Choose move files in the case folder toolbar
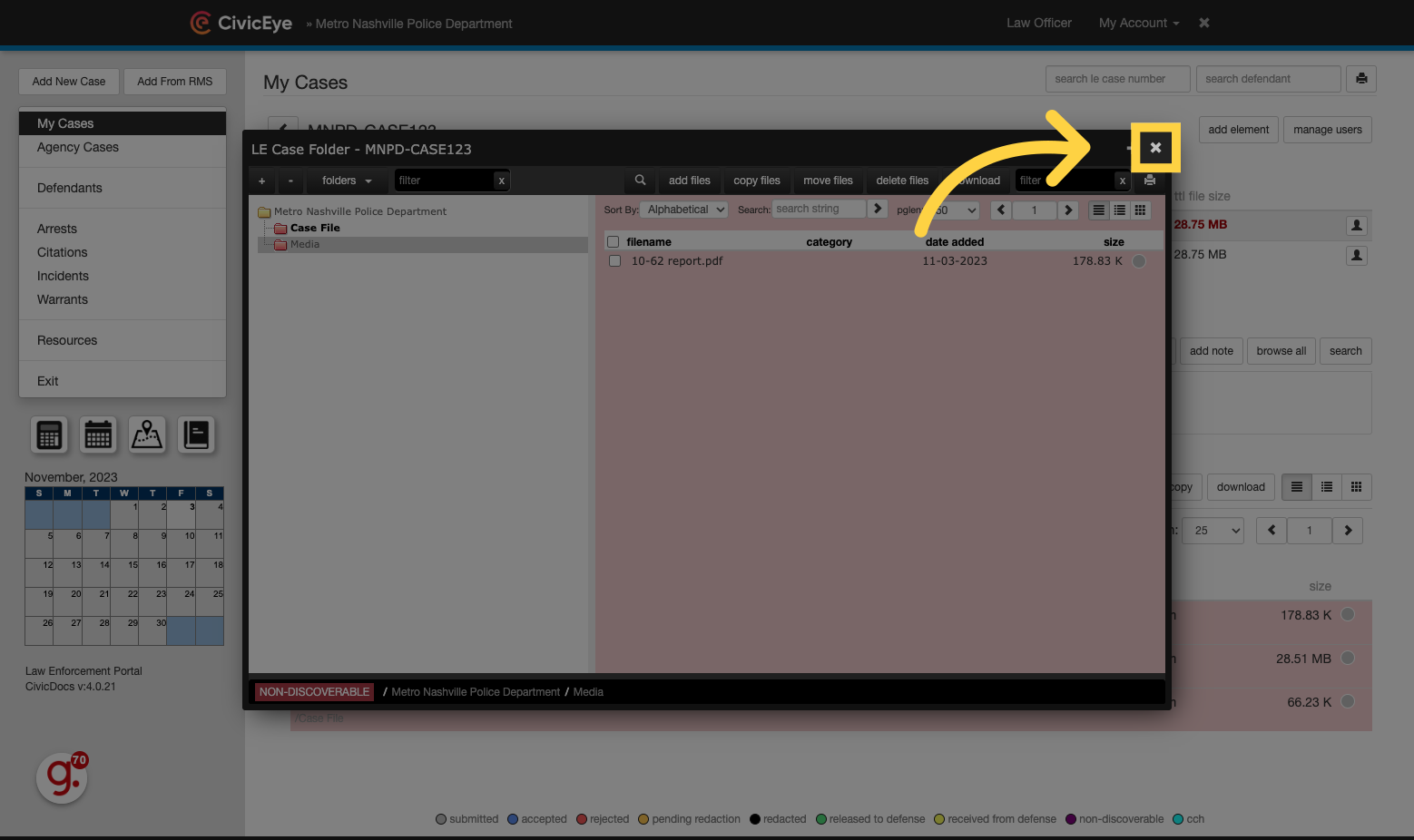Image resolution: width=1414 pixels, height=840 pixels. 829,181
